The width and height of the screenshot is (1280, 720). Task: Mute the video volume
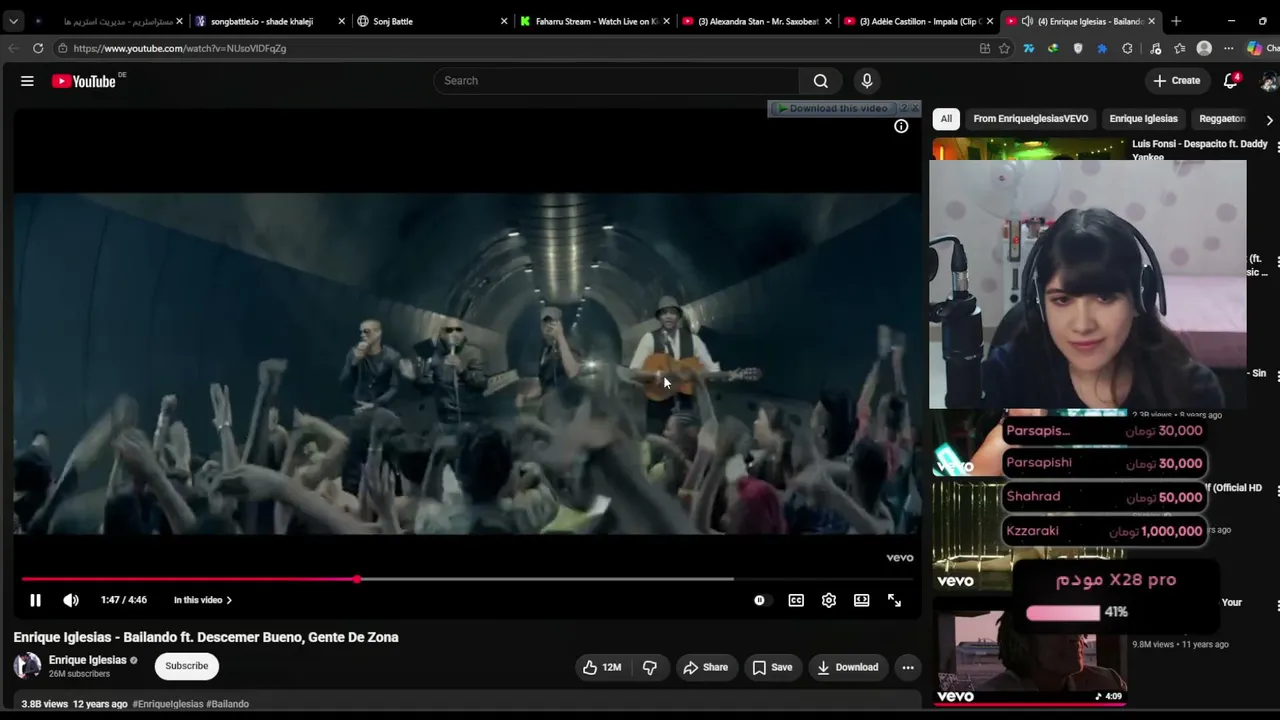(x=70, y=600)
